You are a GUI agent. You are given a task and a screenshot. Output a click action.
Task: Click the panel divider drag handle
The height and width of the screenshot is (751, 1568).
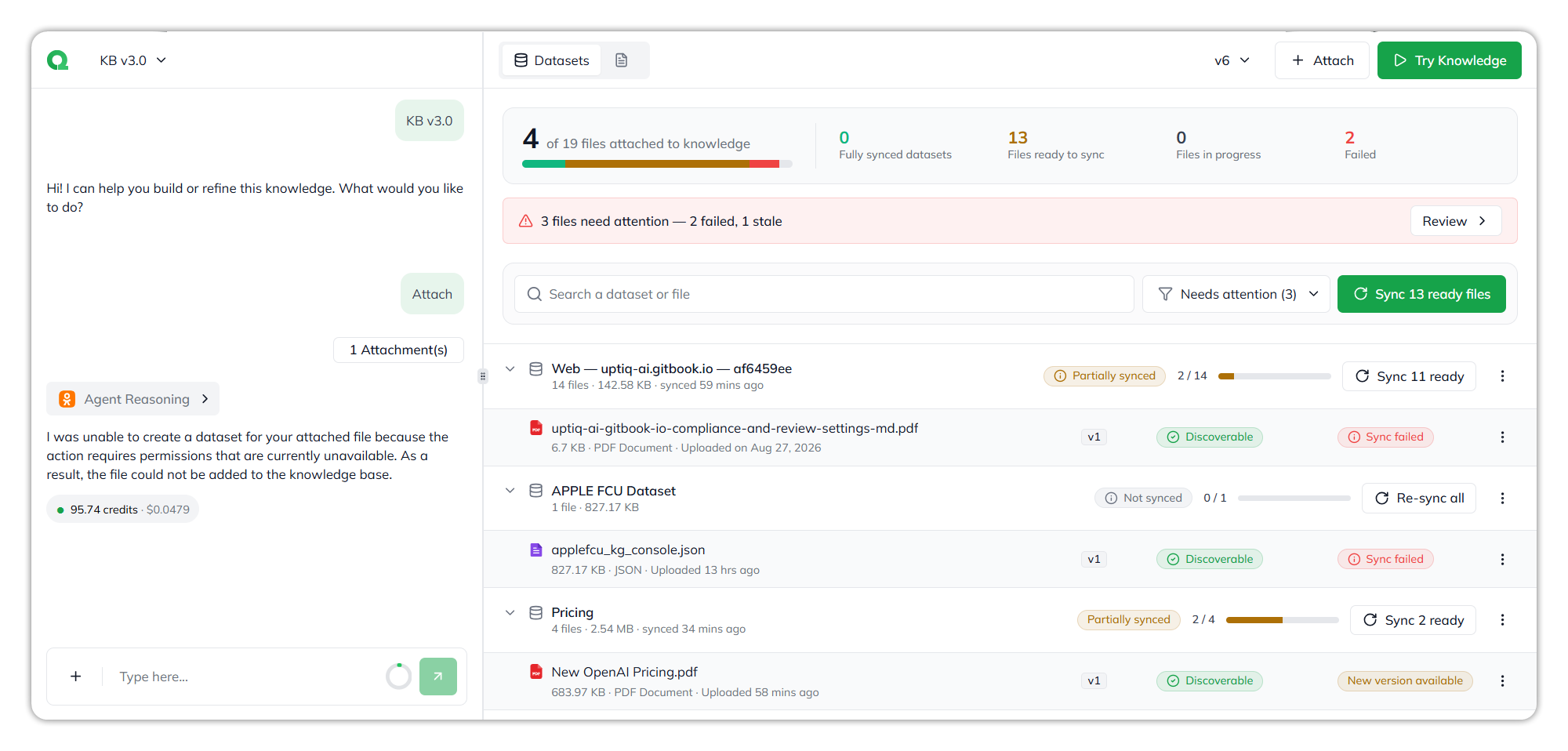[483, 376]
